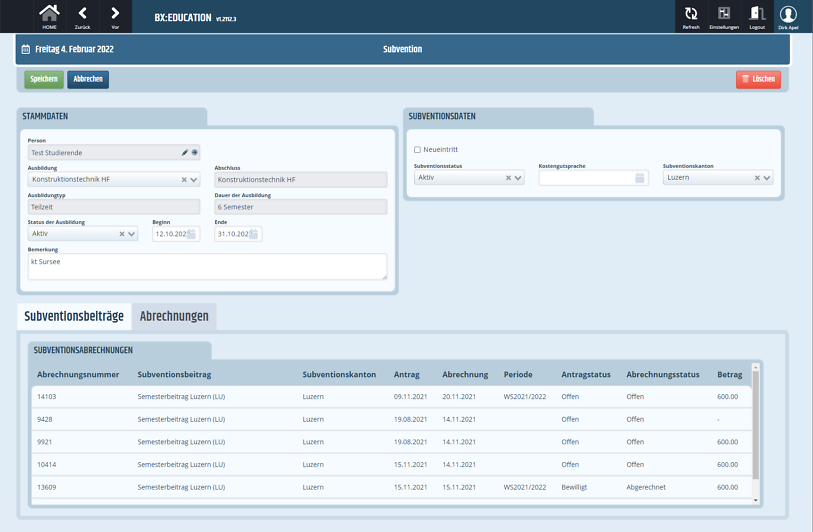Select row with Abrechnungsnummer 10414

click(x=391, y=465)
